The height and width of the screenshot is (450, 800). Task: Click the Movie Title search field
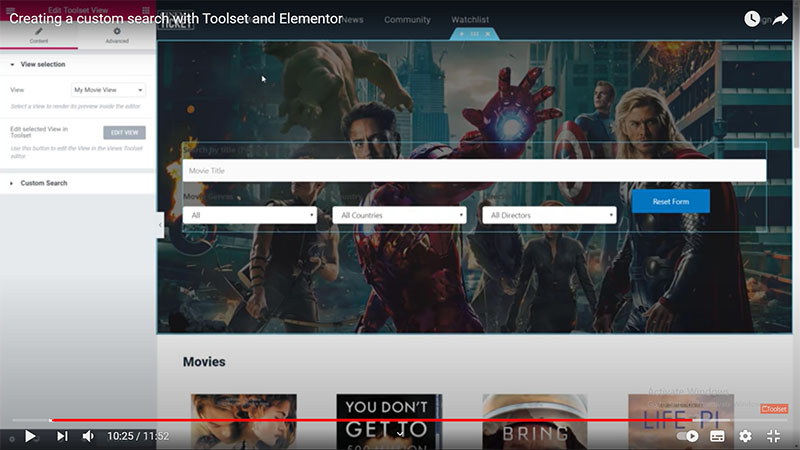(x=474, y=170)
